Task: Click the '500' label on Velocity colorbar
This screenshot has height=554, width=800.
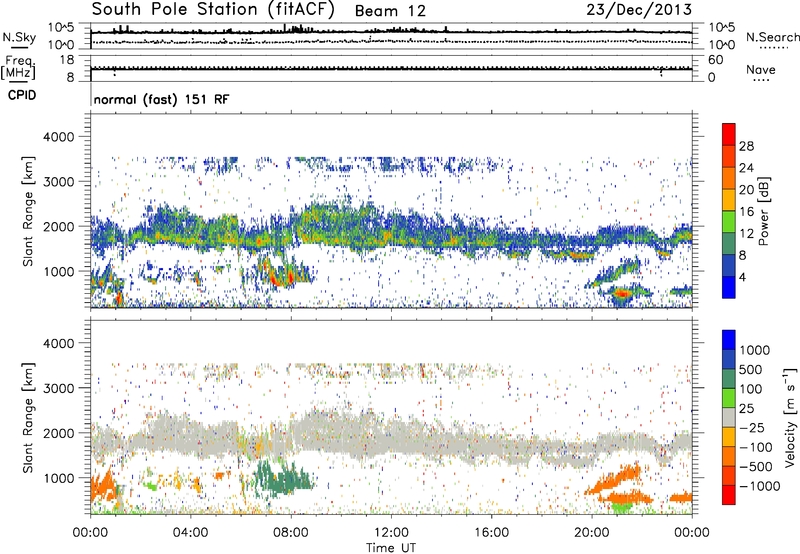Action: click(x=751, y=370)
